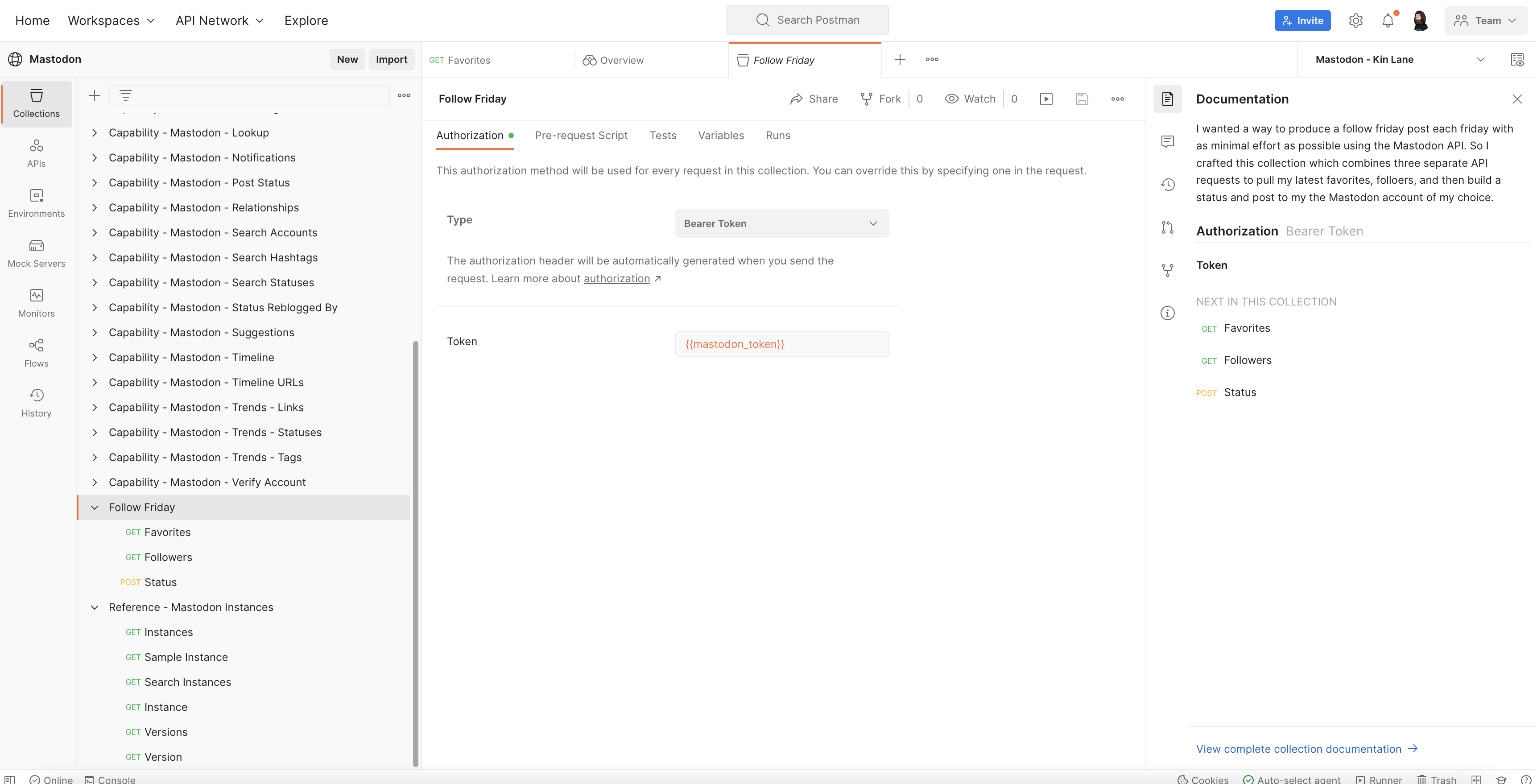Screen dimensions: 1537x784
Task: Switch to the Runs tab
Action: coord(777,136)
